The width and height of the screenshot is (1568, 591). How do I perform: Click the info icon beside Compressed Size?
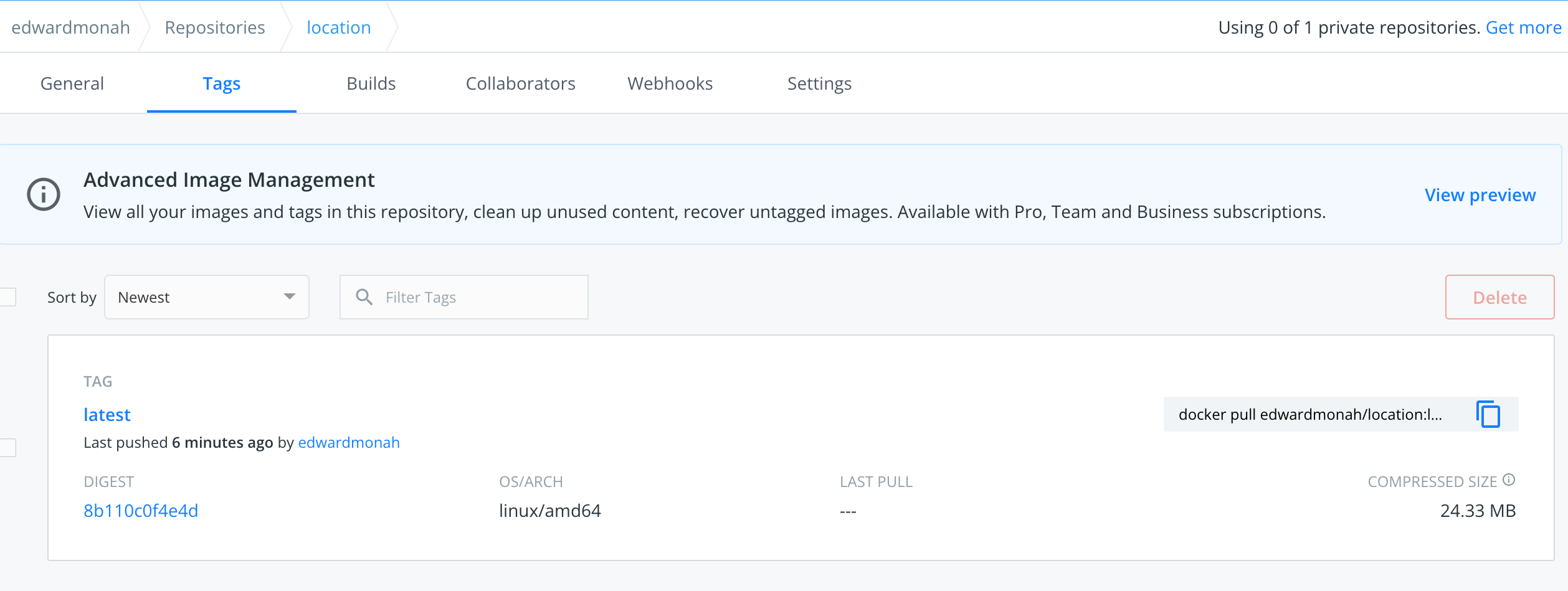click(x=1509, y=480)
